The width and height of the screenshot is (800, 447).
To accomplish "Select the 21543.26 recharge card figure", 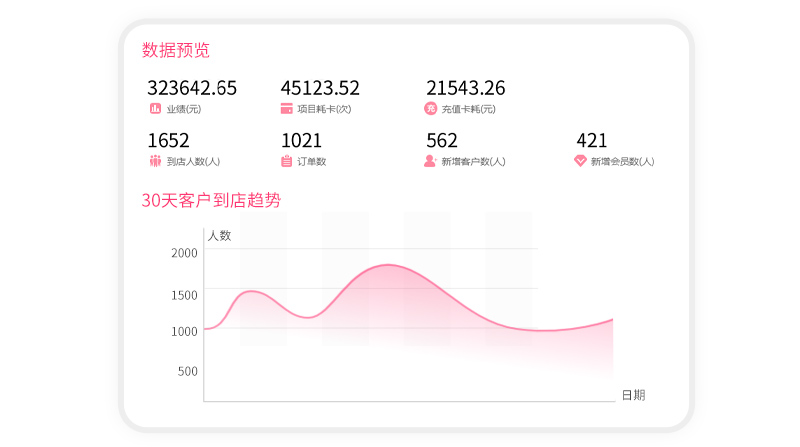I will [x=465, y=88].
